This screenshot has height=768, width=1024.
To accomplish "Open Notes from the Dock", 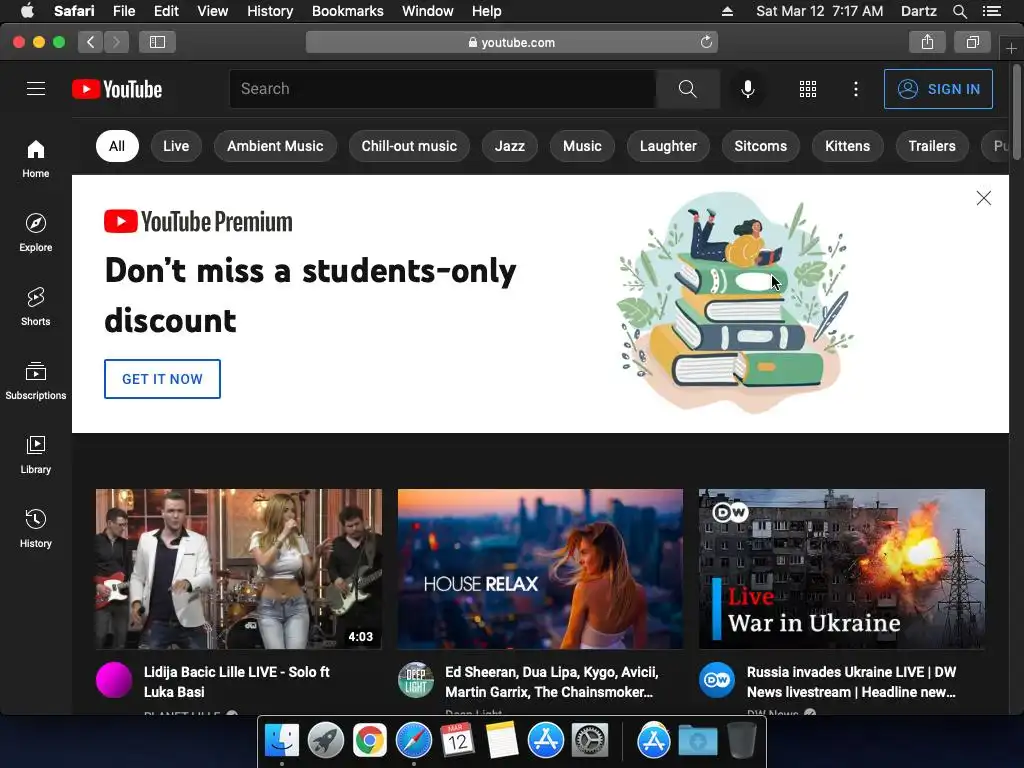I will (502, 741).
